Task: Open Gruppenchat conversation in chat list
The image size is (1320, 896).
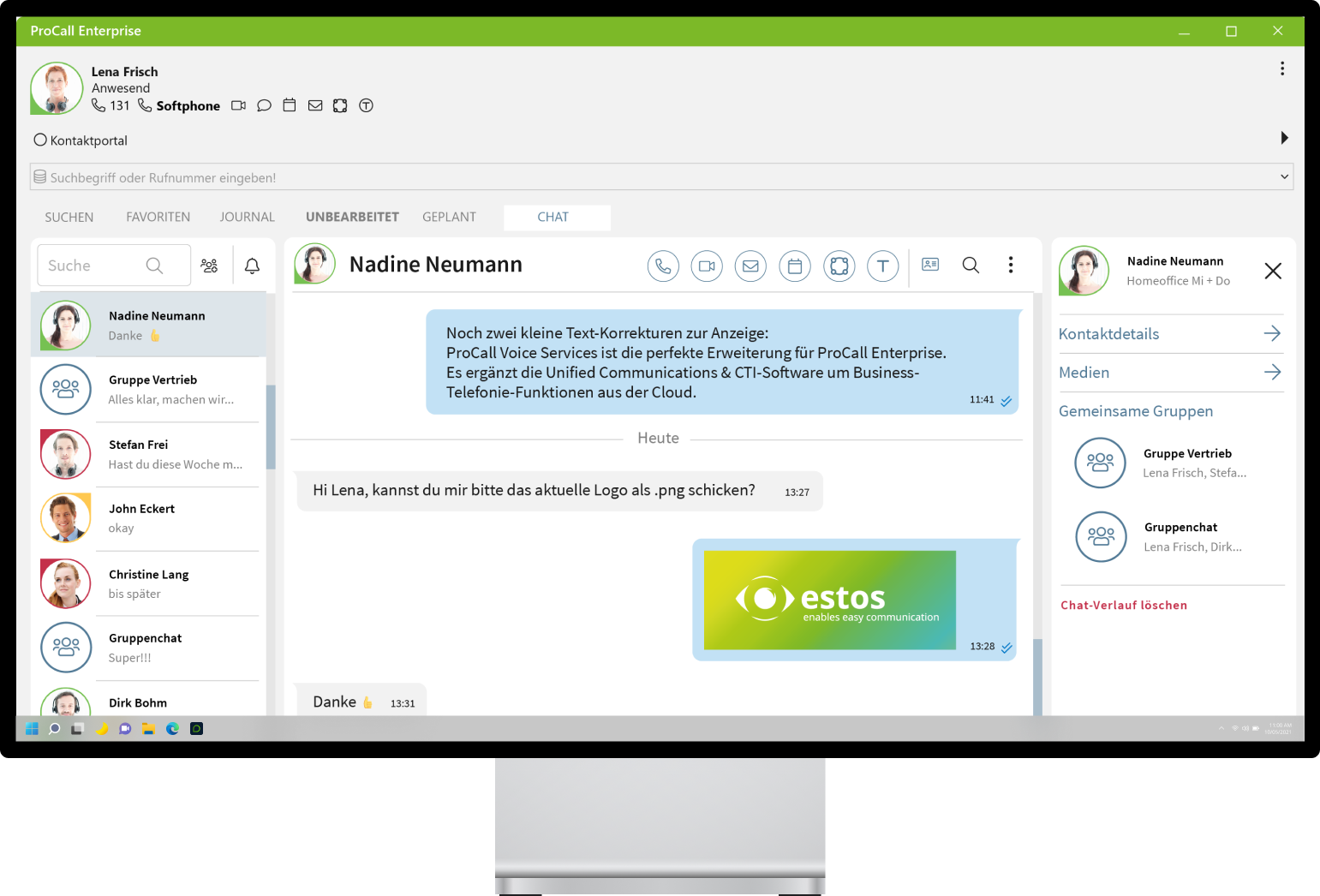Action: (149, 648)
